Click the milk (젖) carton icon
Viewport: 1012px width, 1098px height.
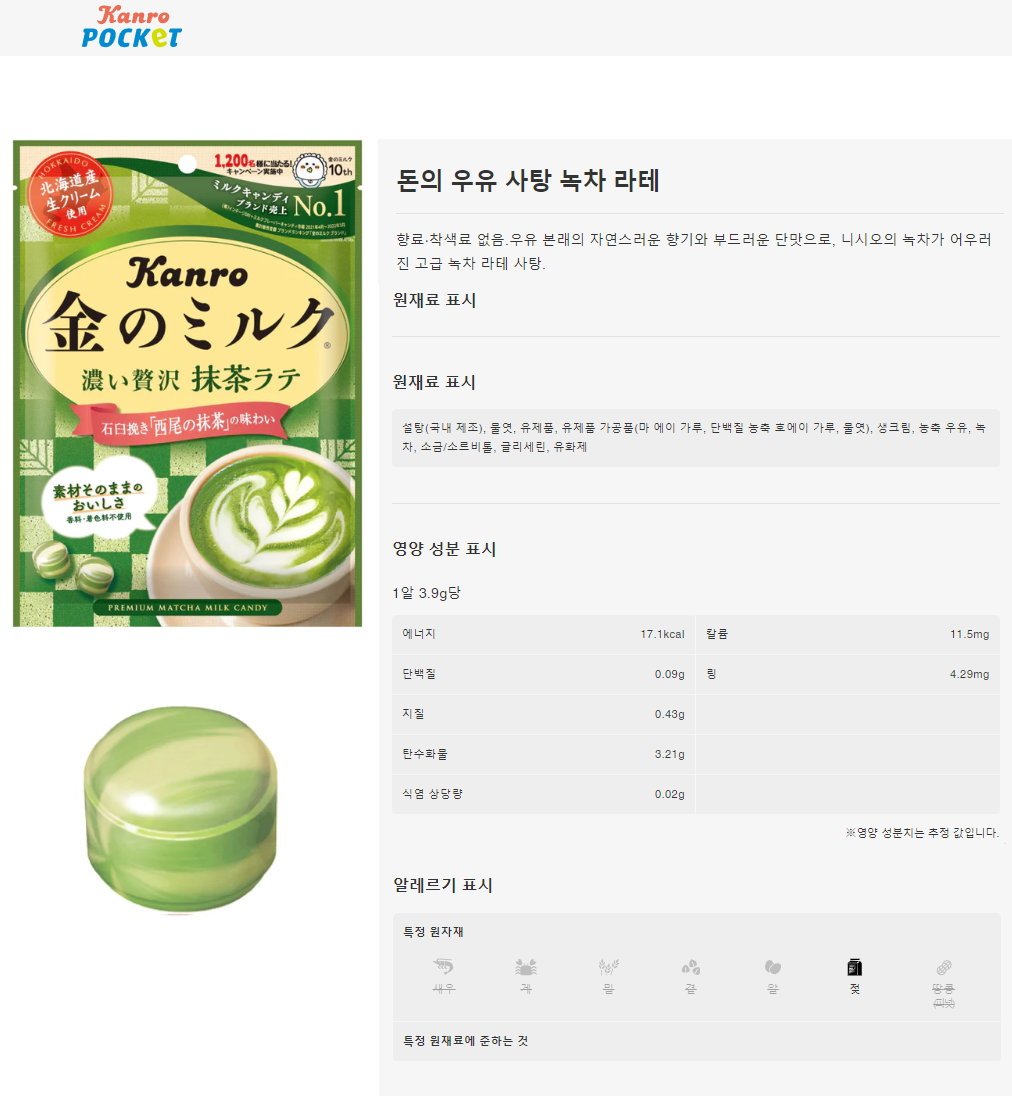click(854, 967)
